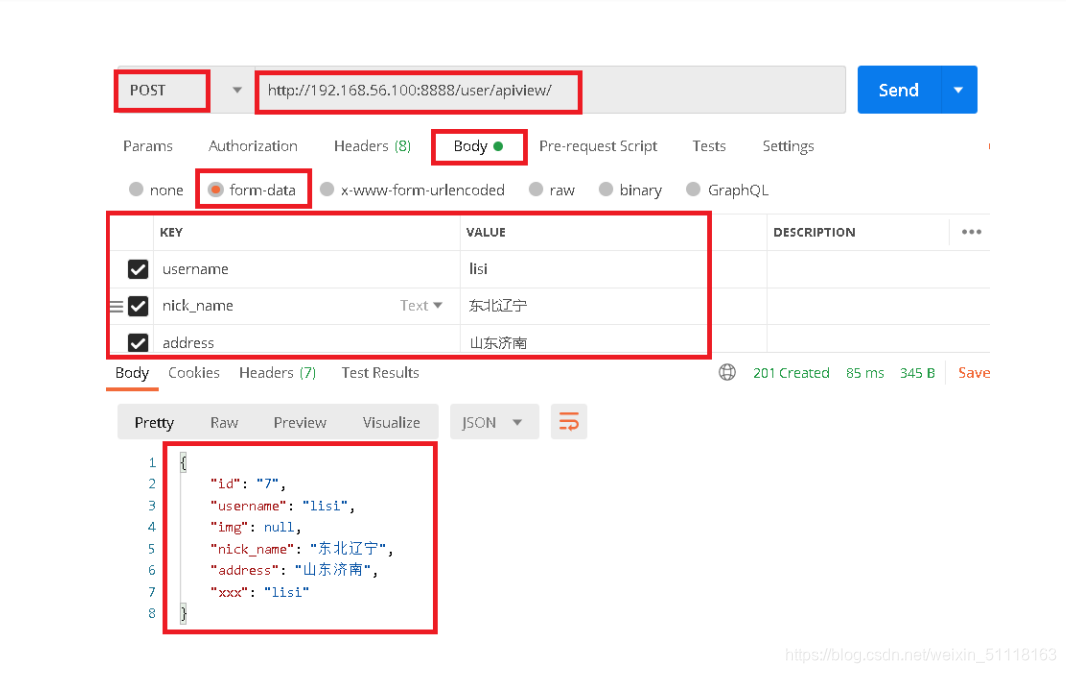Viewport: 1066px width, 673px height.
Task: Click the nick_name row drag handle icon
Action: click(117, 307)
